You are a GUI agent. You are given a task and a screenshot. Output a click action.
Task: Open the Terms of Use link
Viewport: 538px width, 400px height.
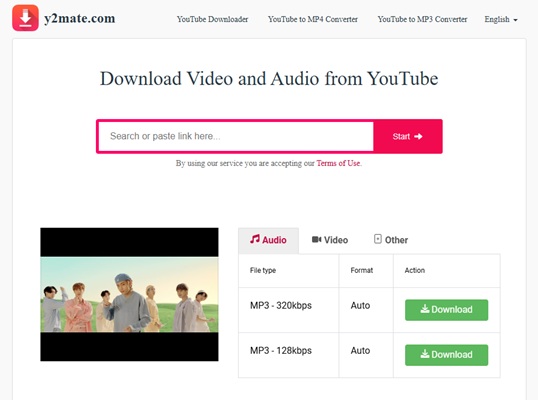[338, 163]
